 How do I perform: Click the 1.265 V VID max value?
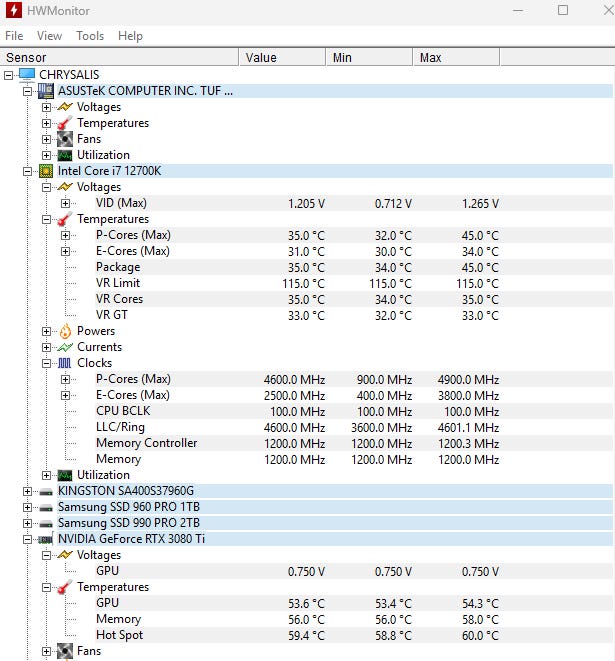tap(480, 204)
